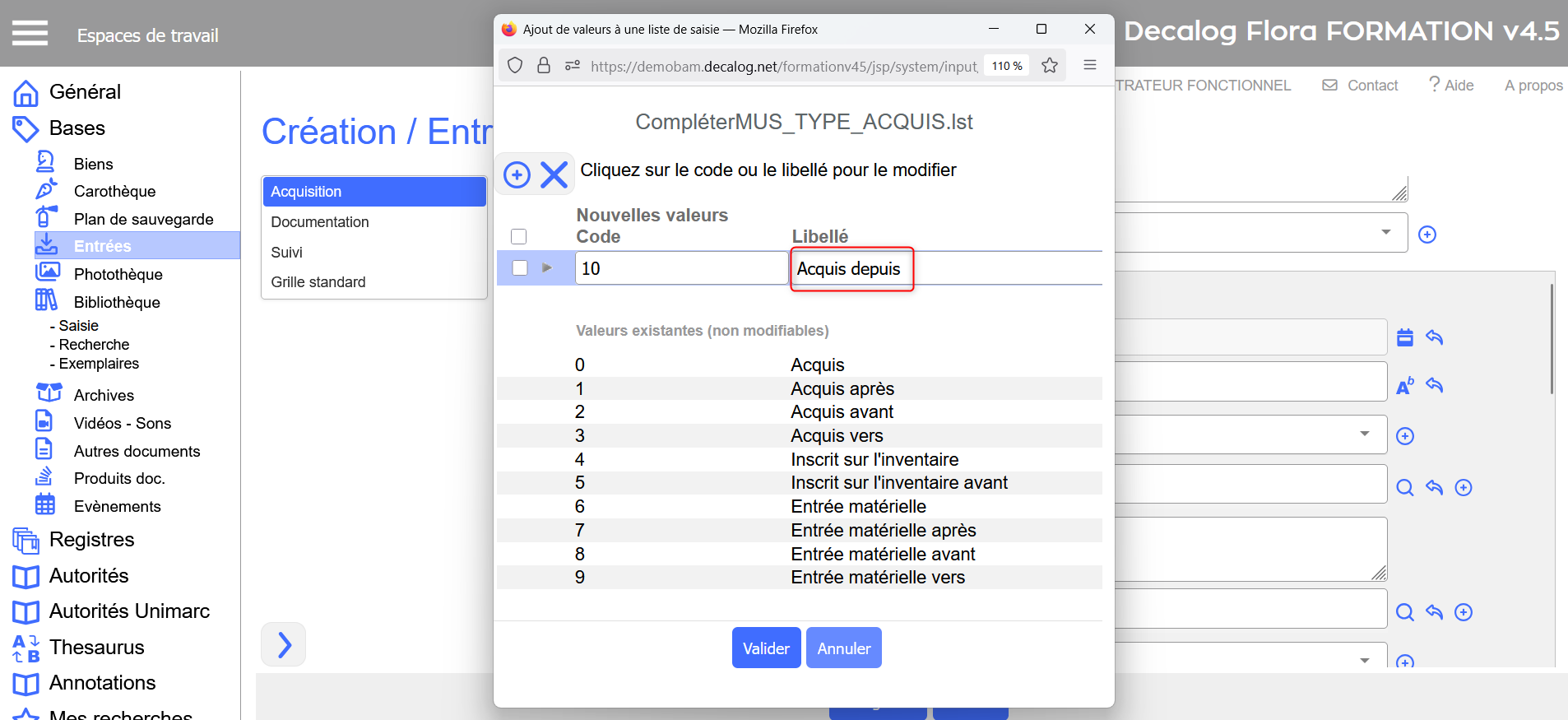Open the Photothèque sidebar icon
The image size is (1568, 720).
[48, 273]
